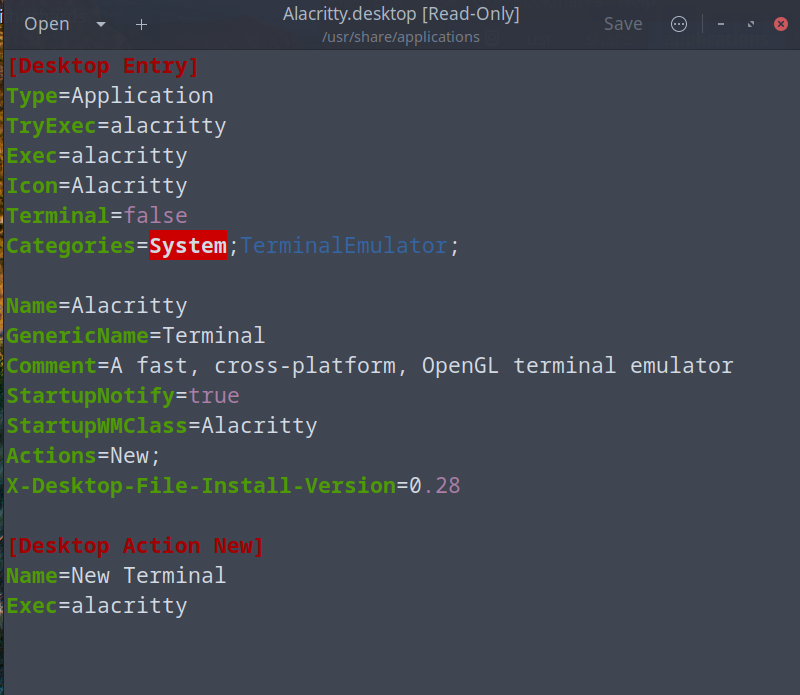The width and height of the screenshot is (800, 695).
Task: Click the X-Desktop-File-Install-Version key
Action: click(x=200, y=486)
